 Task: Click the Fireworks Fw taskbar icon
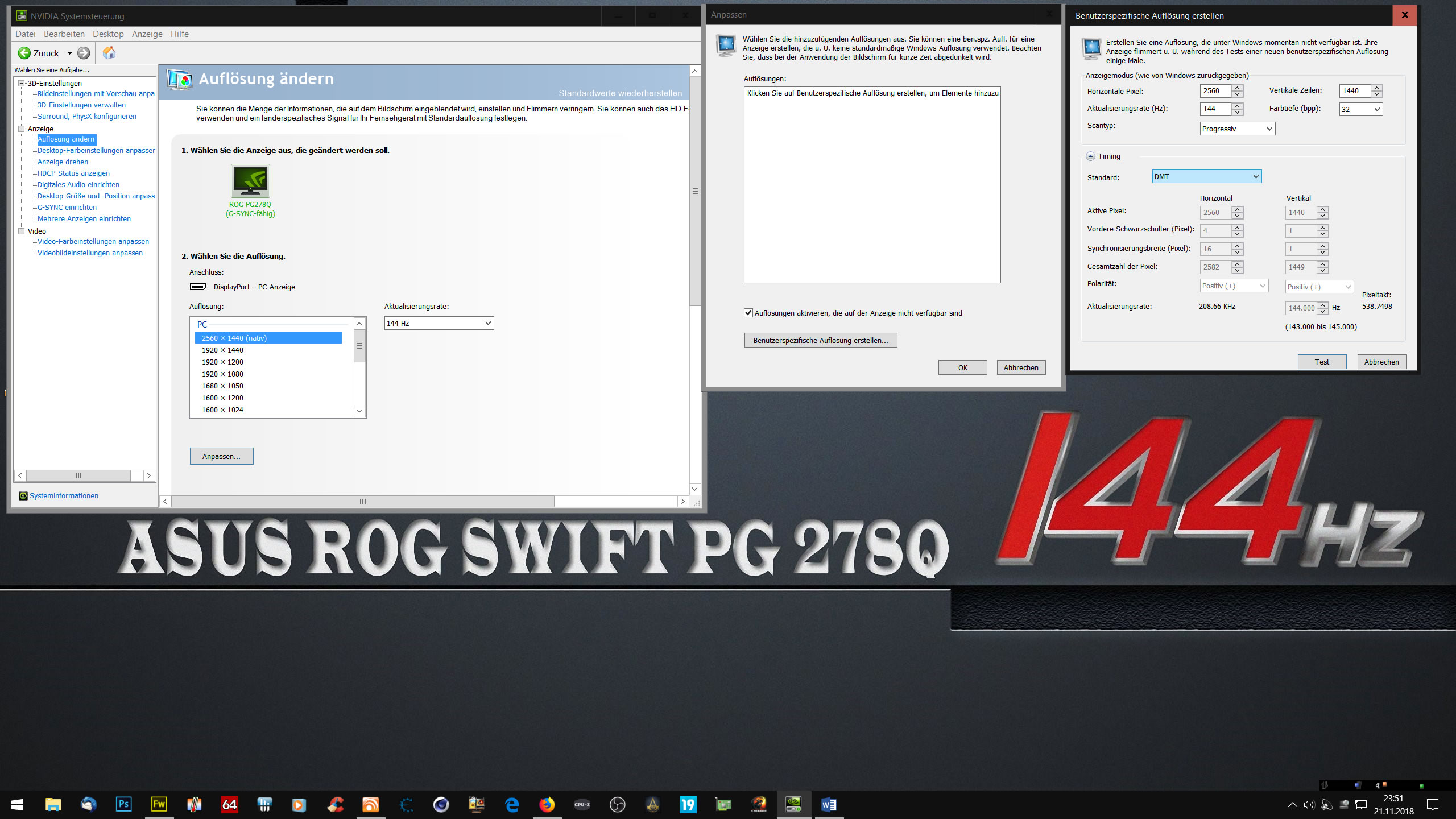159,804
